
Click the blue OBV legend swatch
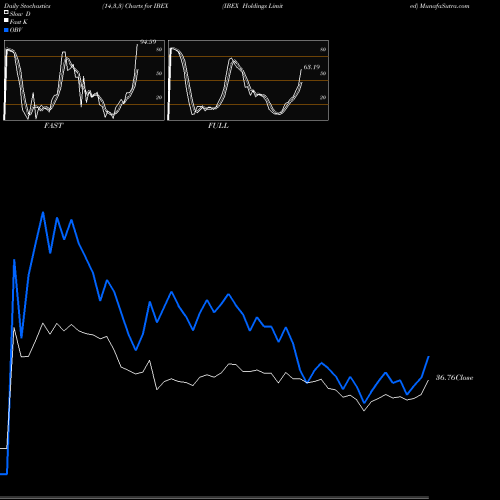point(6,30)
